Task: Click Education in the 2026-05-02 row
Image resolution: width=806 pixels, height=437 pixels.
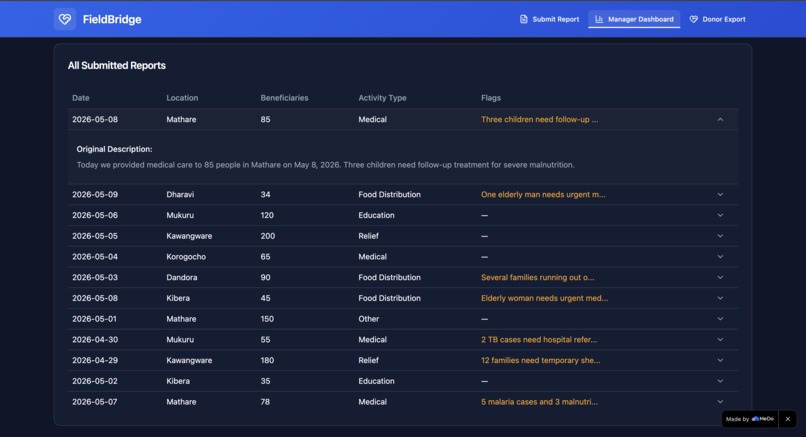Action: point(376,381)
